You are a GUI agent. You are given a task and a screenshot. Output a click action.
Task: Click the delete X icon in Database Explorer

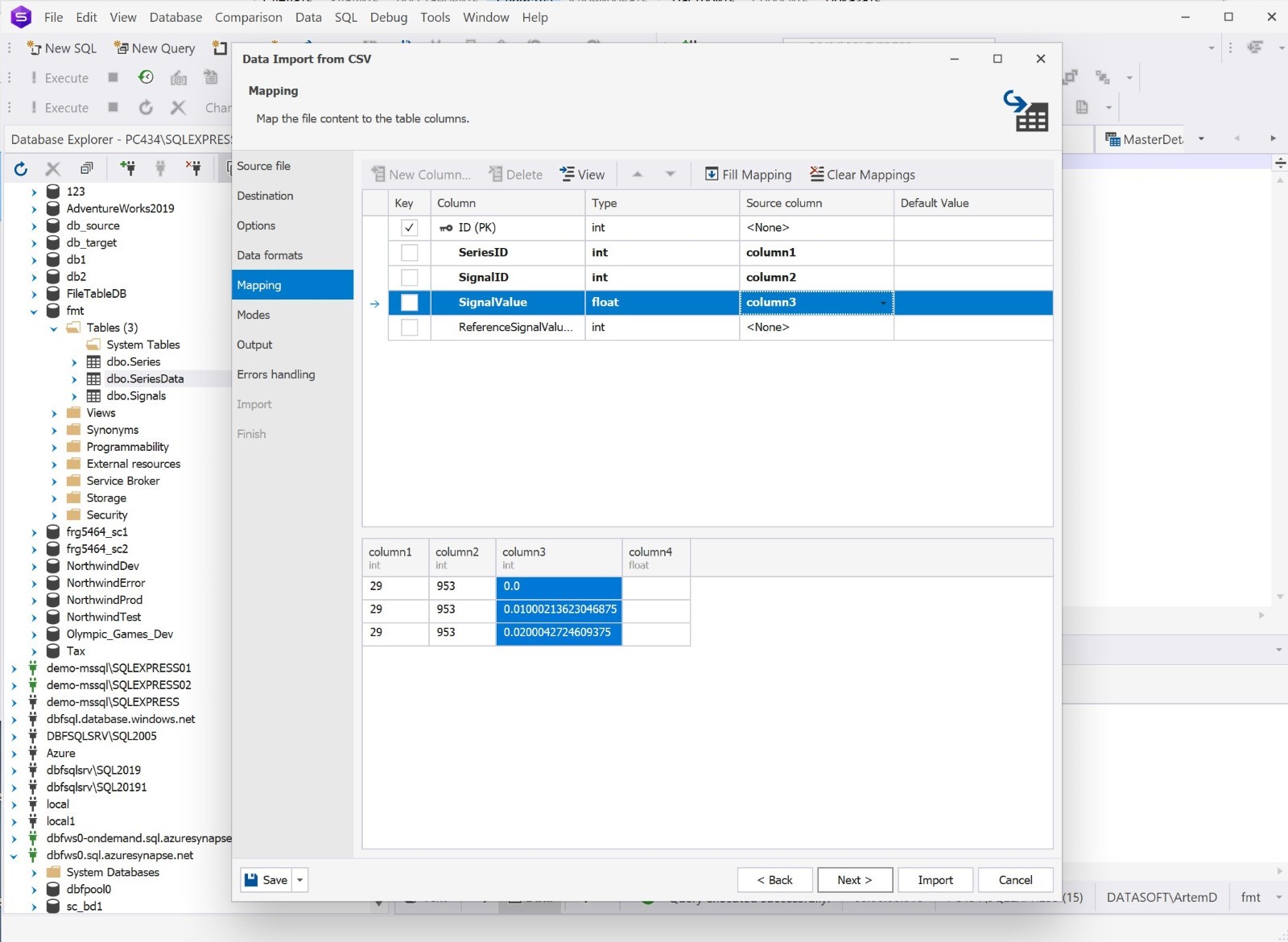[x=53, y=168]
